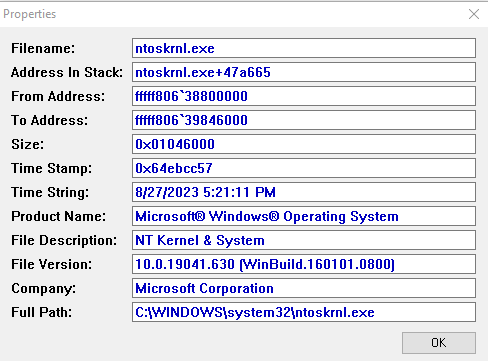Click the 'Company:' label
Screen dimensions: 488x361
(x=44, y=289)
